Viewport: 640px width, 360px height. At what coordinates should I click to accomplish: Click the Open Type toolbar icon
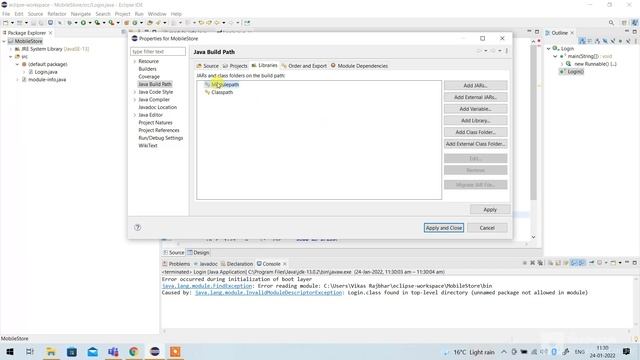(149, 23)
